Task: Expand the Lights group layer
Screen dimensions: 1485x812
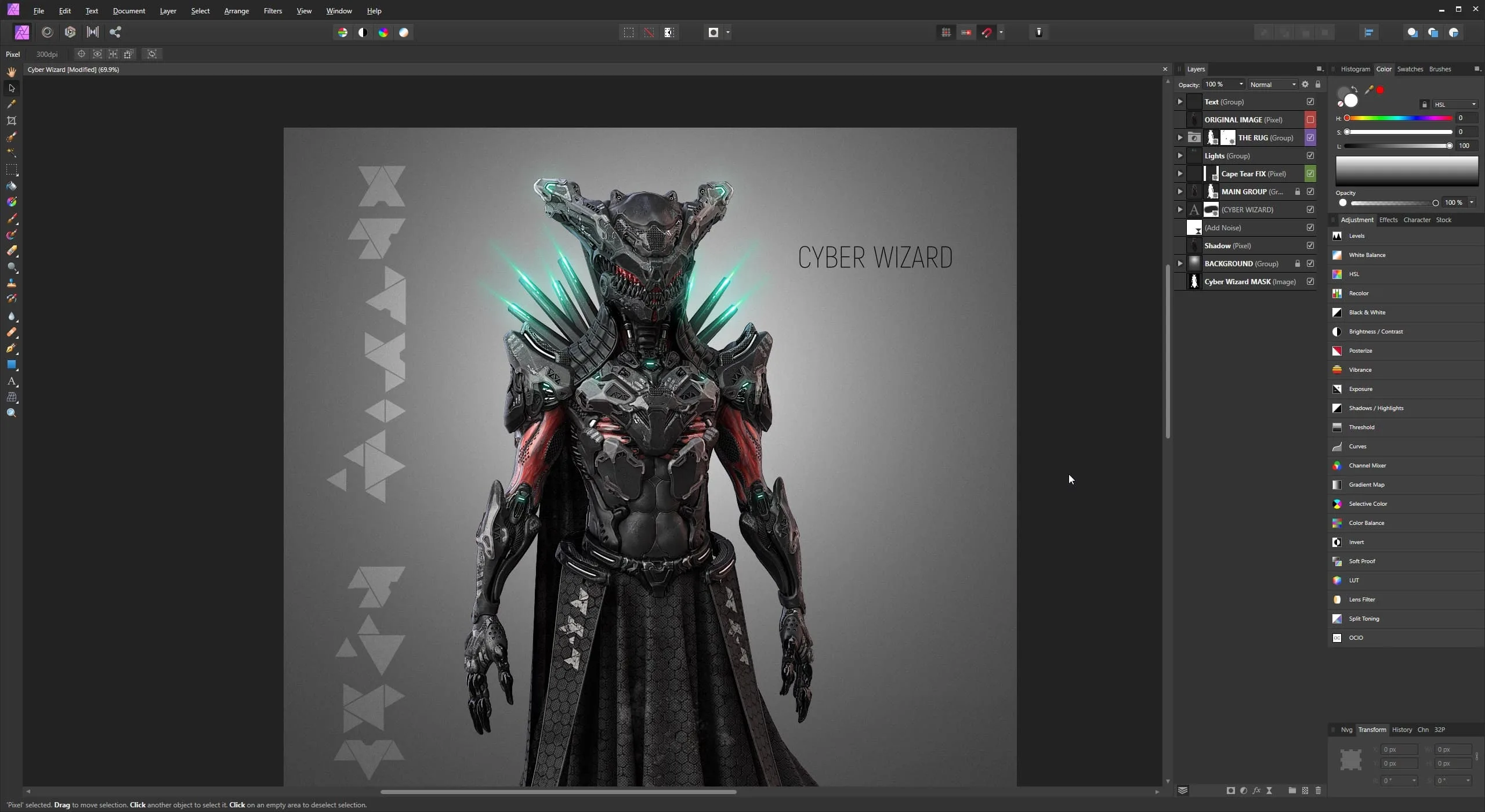Action: tap(1181, 155)
